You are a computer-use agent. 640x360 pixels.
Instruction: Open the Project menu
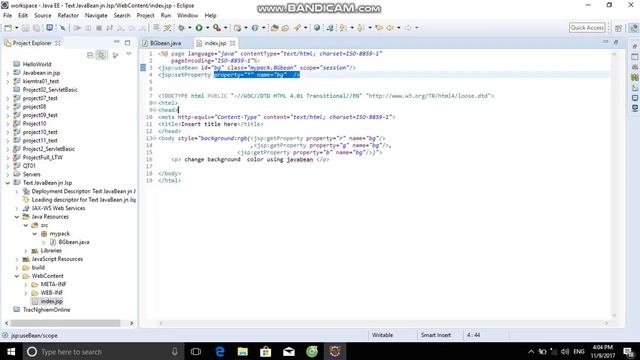pyautogui.click(x=145, y=16)
